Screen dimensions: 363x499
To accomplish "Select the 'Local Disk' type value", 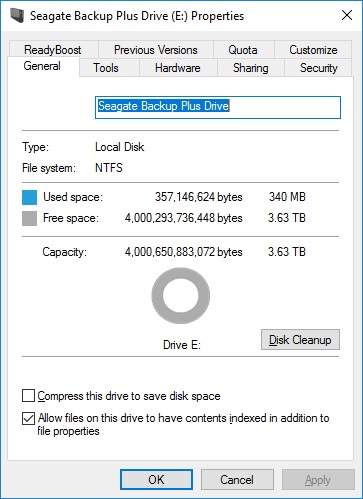I will coord(120,147).
